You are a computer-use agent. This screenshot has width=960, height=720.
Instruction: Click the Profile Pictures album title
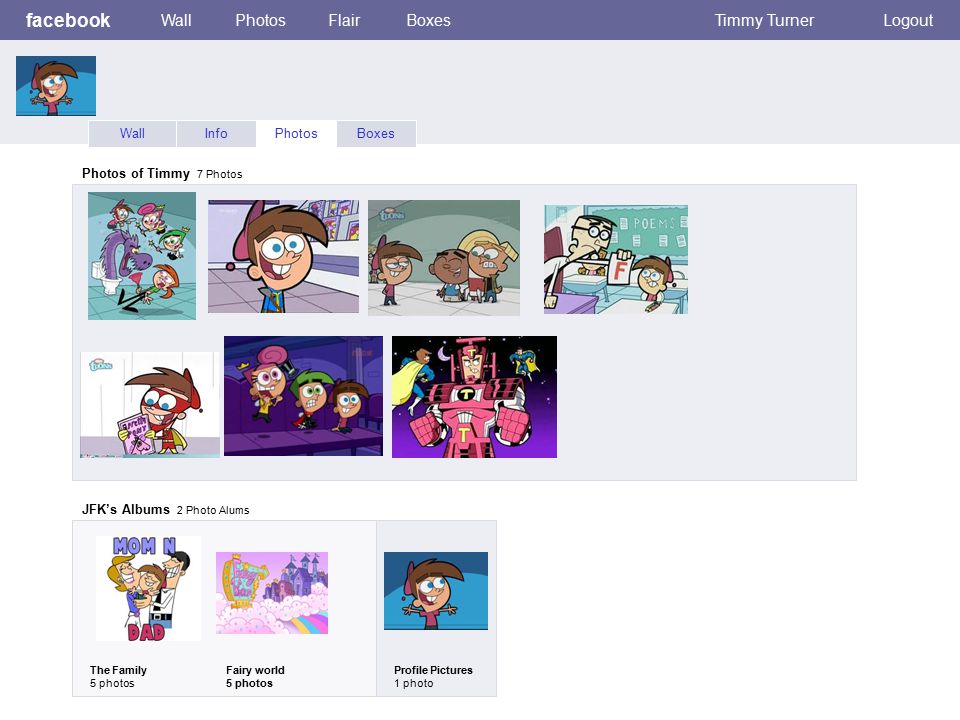click(x=433, y=670)
